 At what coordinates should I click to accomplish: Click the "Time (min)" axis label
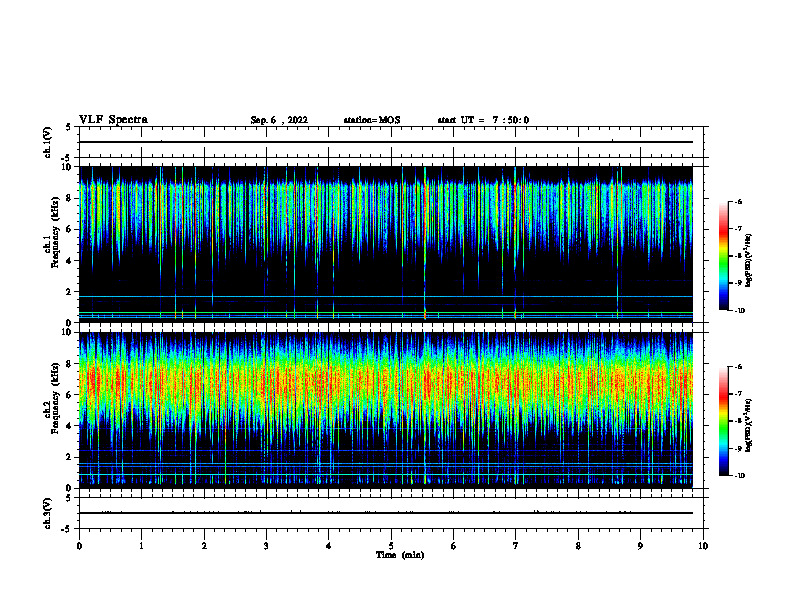[400, 555]
